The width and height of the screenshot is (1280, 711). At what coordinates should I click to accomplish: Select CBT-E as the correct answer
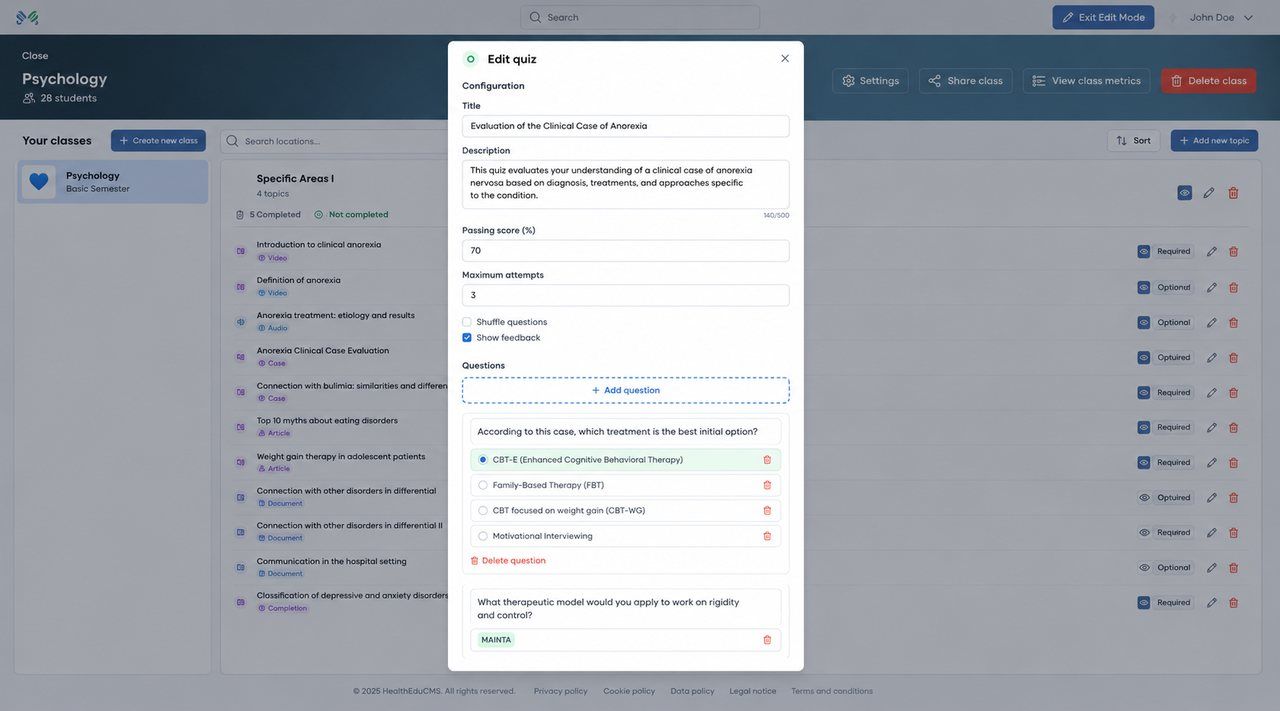(x=483, y=460)
